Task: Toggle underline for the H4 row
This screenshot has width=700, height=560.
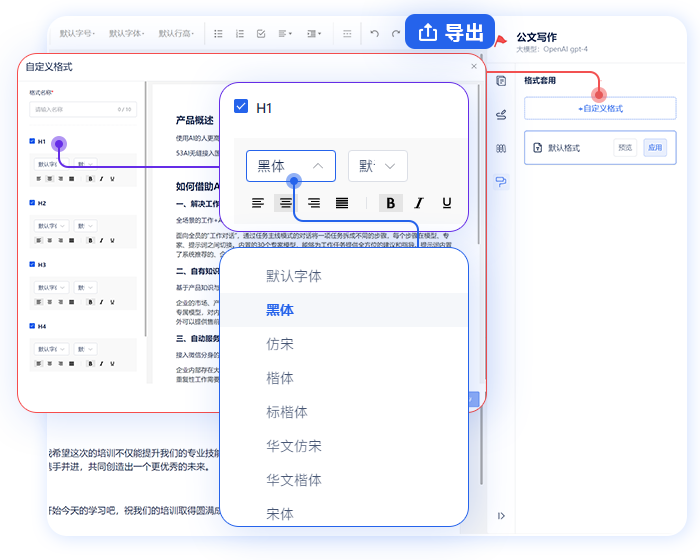Action: click(x=112, y=364)
